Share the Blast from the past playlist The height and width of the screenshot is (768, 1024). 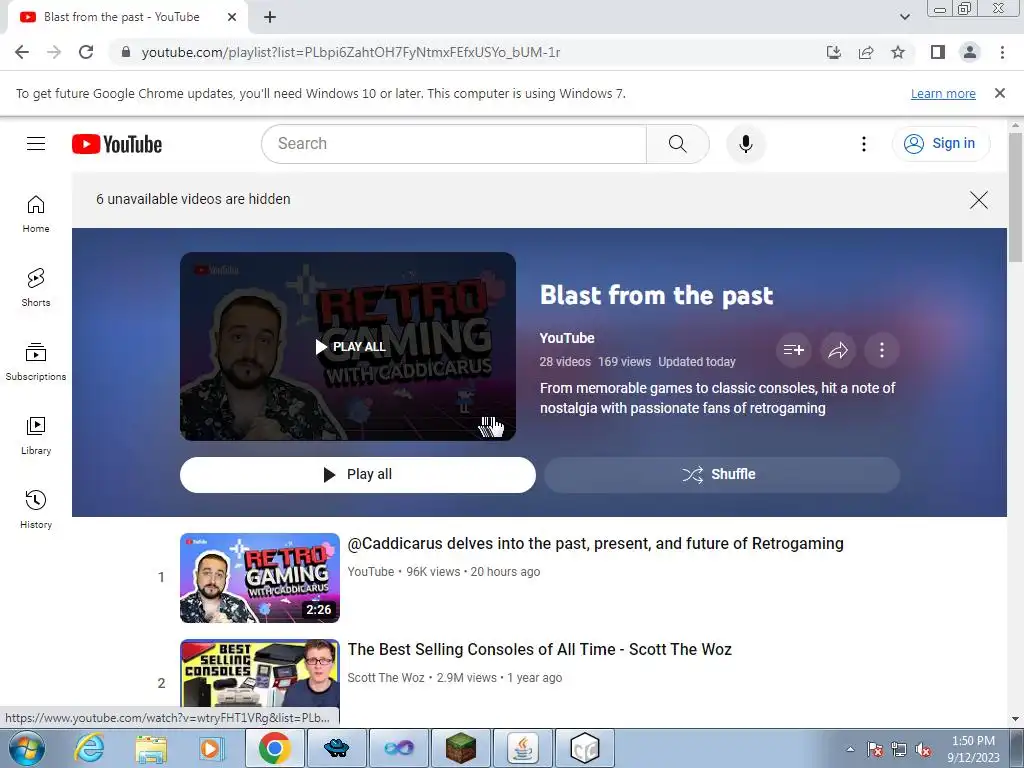pos(838,350)
